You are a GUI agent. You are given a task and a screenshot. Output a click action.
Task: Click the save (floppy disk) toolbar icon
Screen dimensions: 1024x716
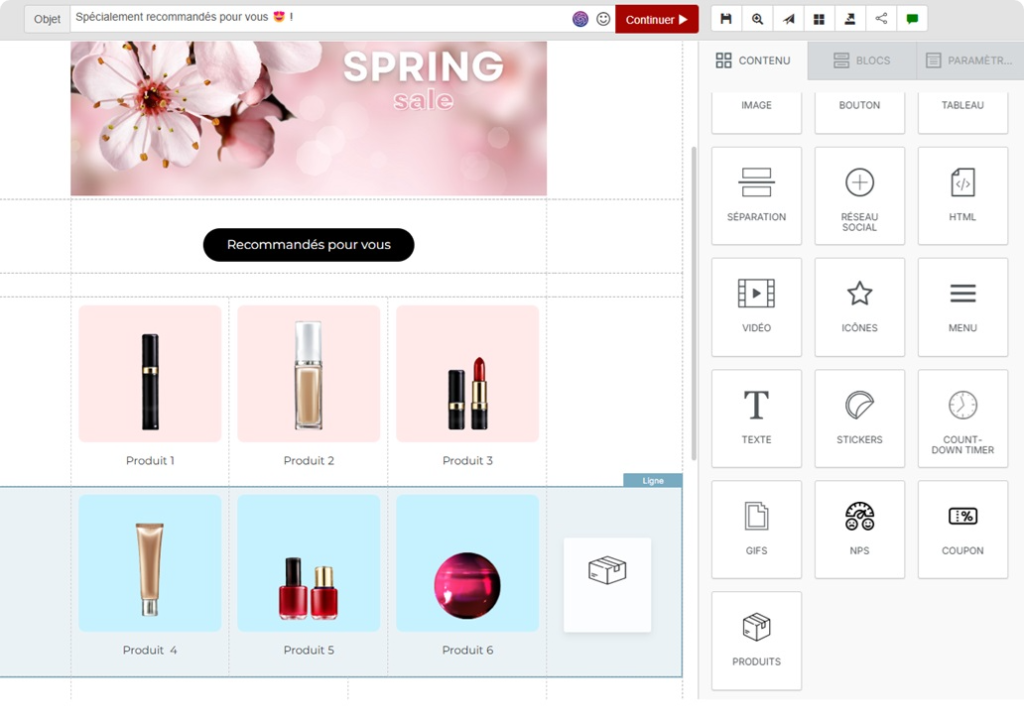coord(726,19)
